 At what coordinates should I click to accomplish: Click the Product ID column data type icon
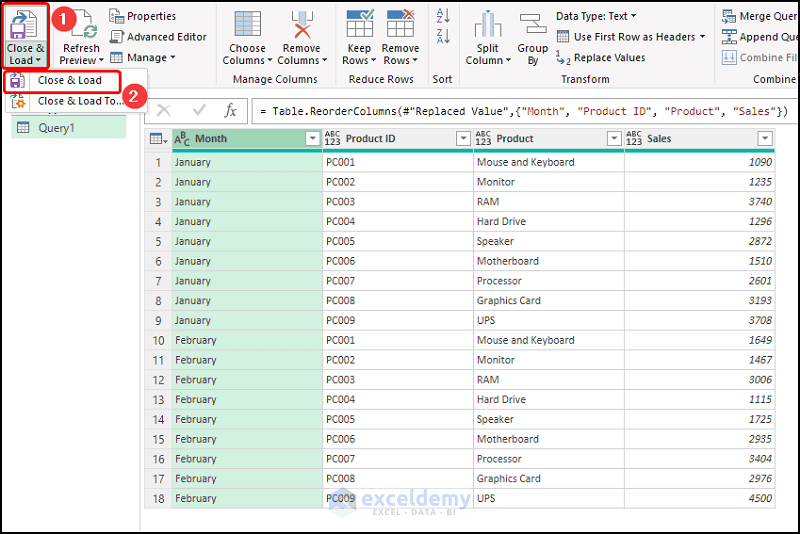coord(333,138)
